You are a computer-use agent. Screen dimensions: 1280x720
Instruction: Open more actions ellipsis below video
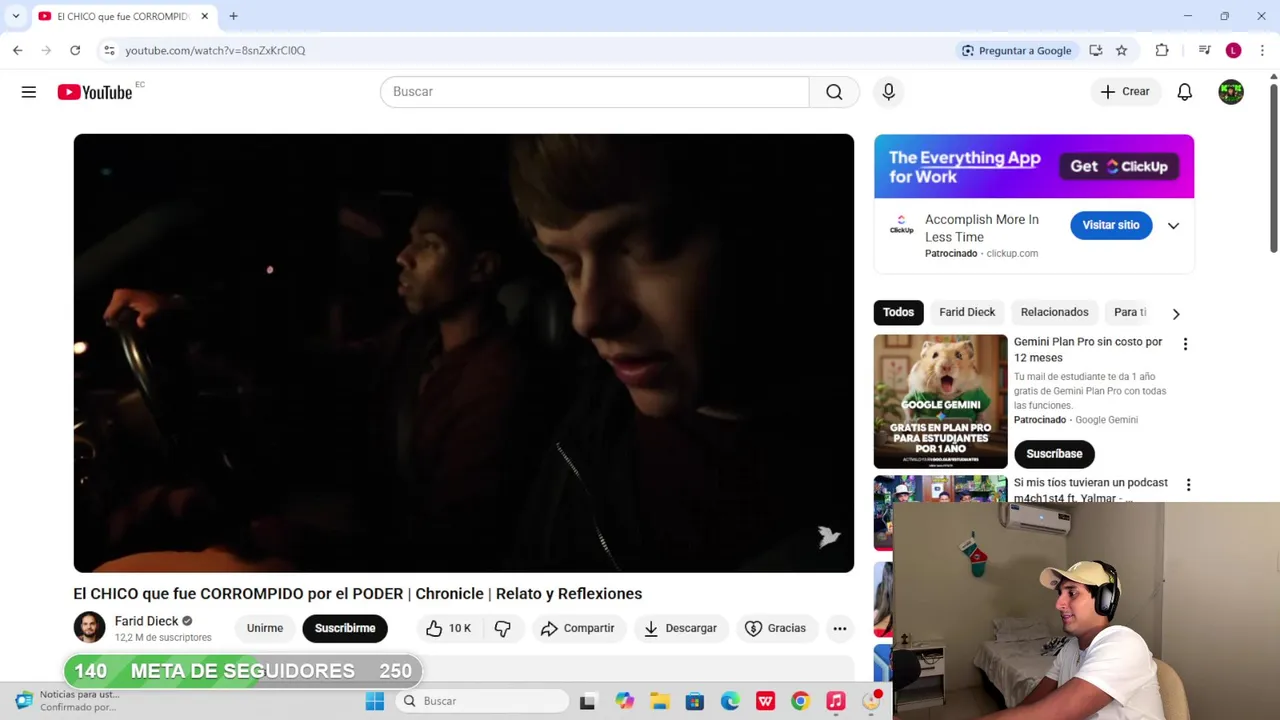point(840,628)
